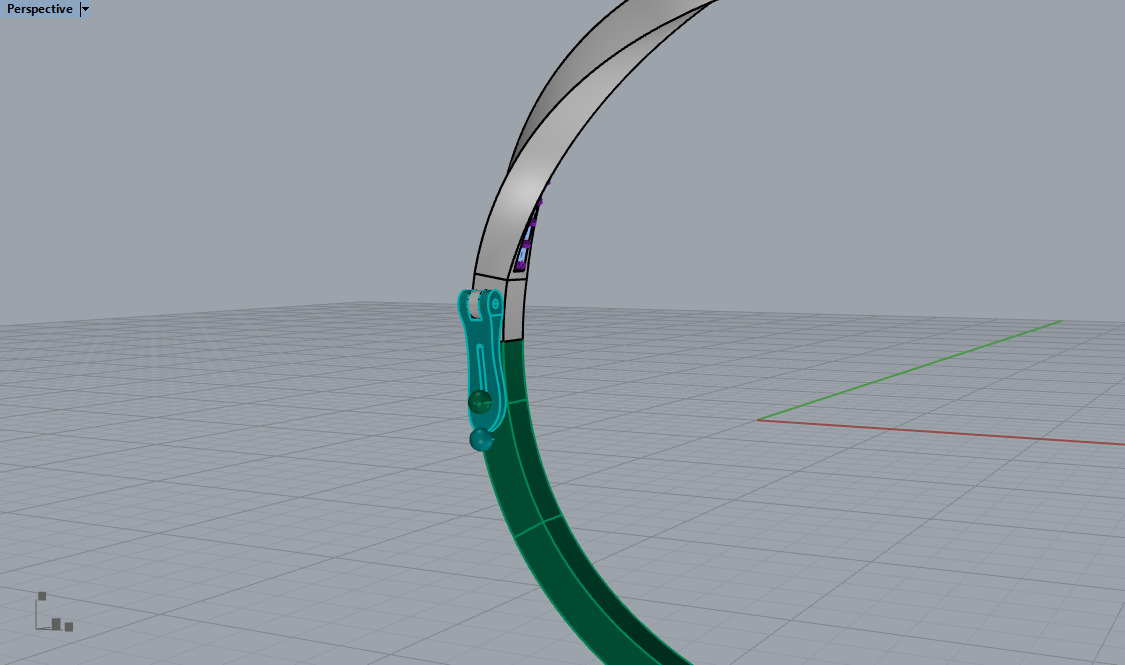Open the Perspective viewport title menu
Screen dimensions: 1125x665
pos(39,9)
